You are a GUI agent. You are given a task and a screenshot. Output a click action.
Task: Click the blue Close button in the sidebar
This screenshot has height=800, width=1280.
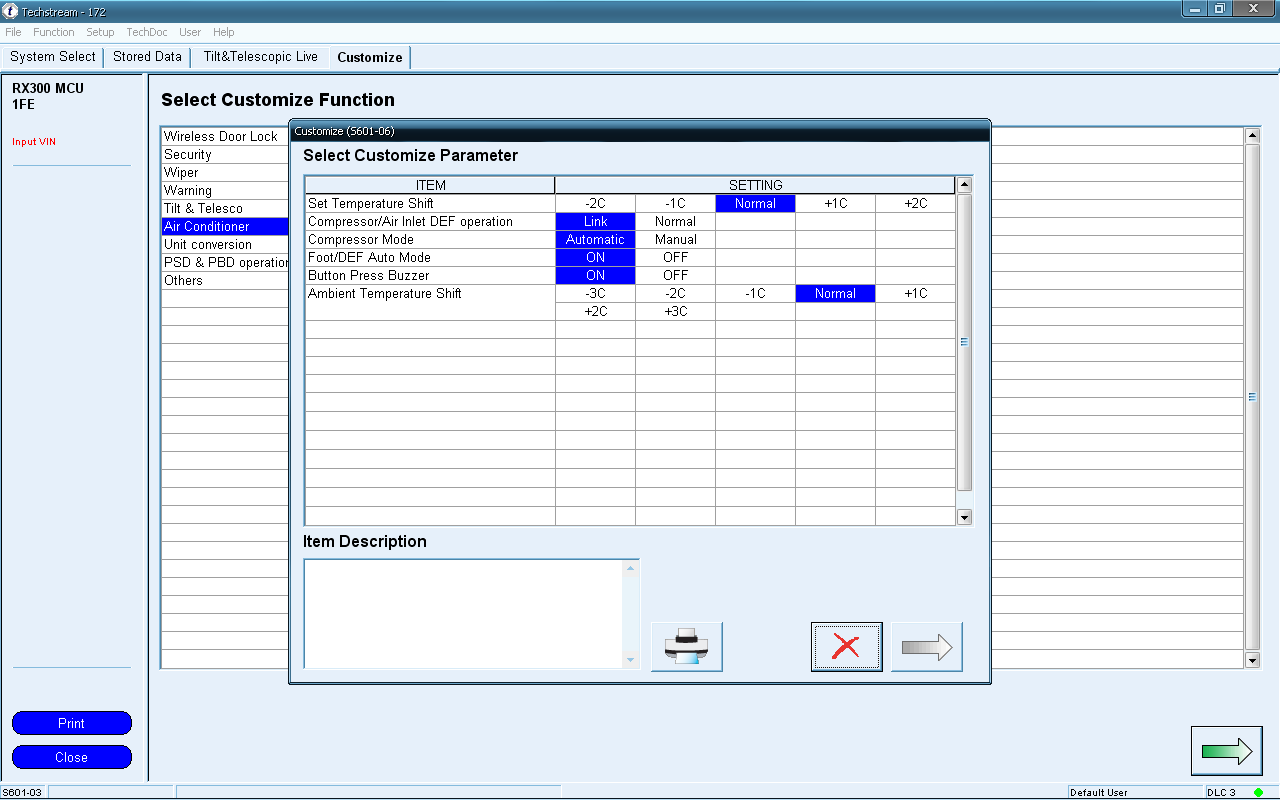72,757
